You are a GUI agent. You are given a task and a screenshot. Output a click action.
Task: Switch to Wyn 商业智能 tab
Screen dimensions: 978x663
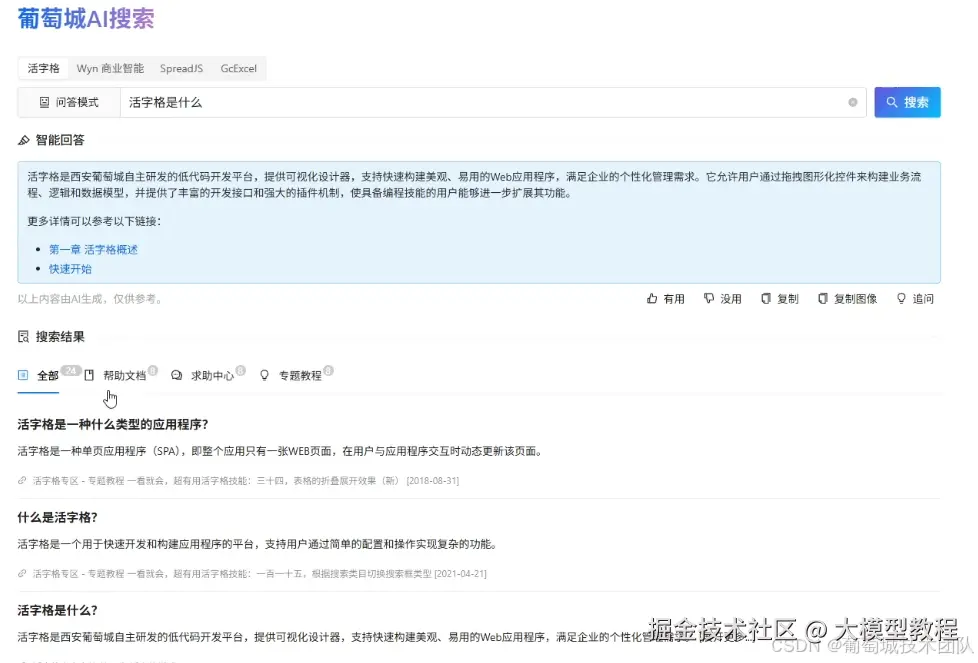point(110,68)
